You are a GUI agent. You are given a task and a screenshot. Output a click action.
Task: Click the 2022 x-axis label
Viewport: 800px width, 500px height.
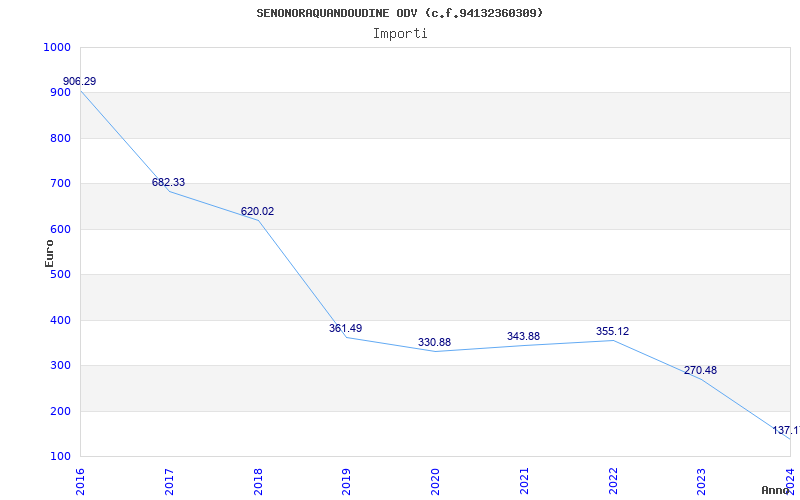(613, 481)
